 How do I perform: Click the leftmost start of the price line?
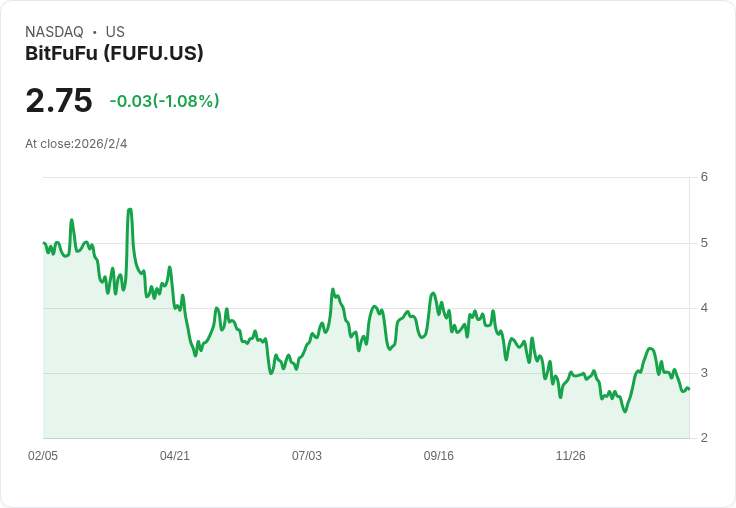(x=44, y=243)
